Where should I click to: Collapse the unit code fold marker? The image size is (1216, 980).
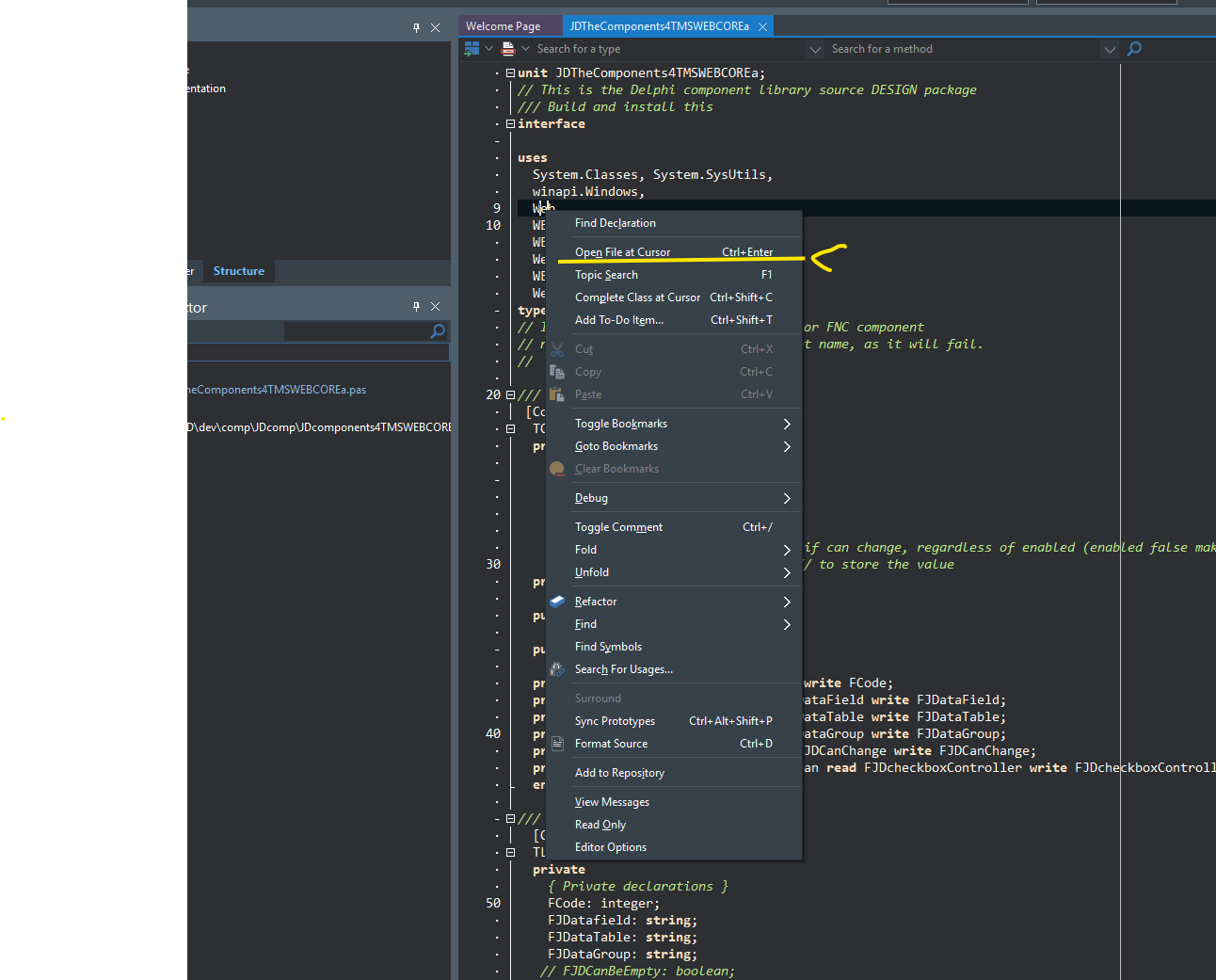point(510,72)
